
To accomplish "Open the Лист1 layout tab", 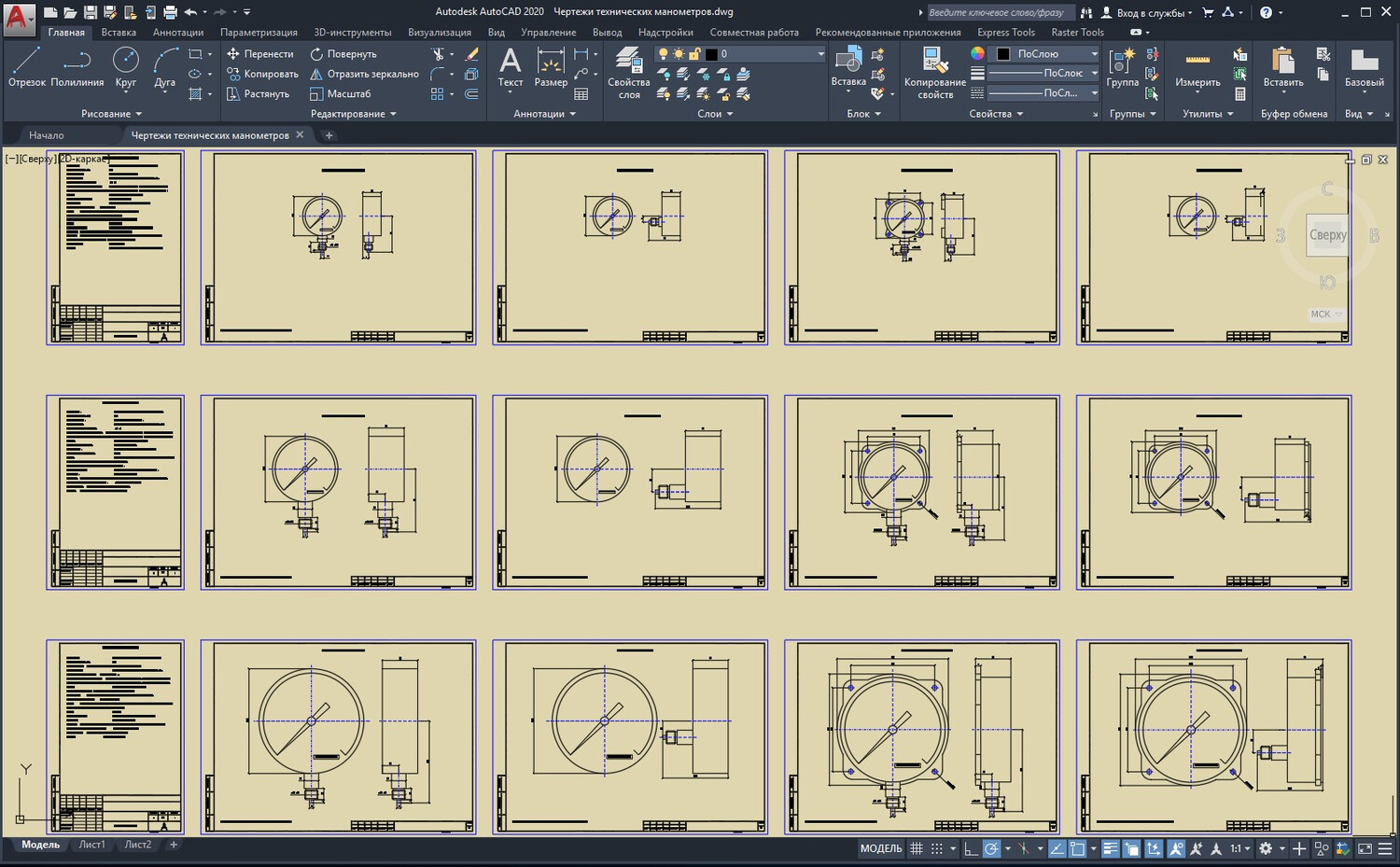I will (x=91, y=845).
